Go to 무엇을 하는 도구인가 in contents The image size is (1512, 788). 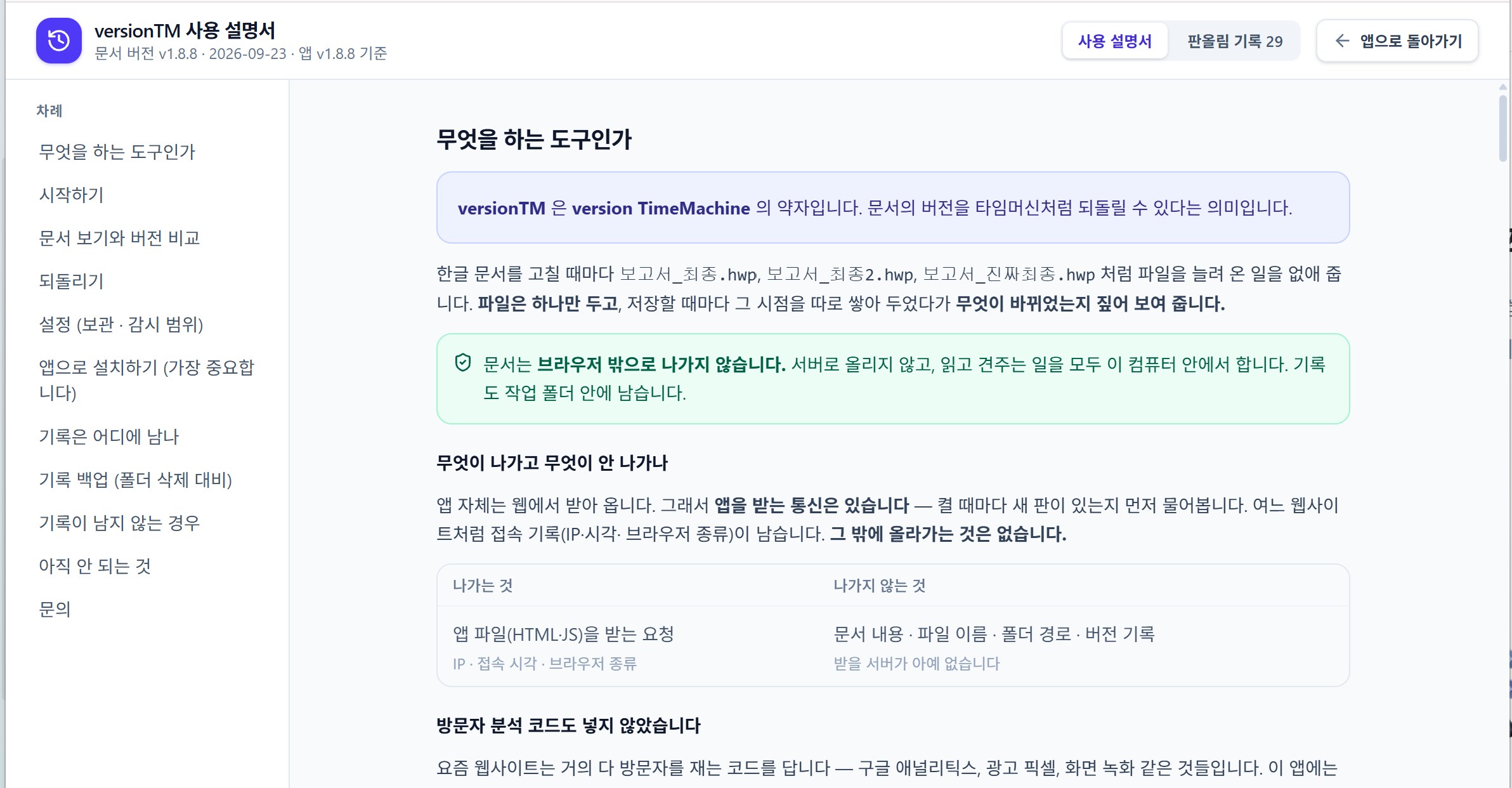(117, 152)
